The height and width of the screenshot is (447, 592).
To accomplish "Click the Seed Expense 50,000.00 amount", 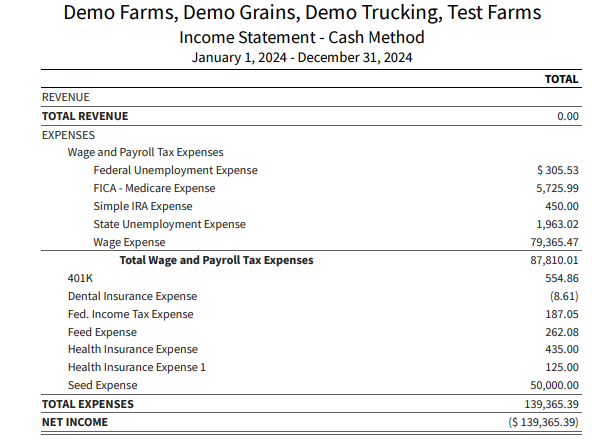I will tap(554, 385).
